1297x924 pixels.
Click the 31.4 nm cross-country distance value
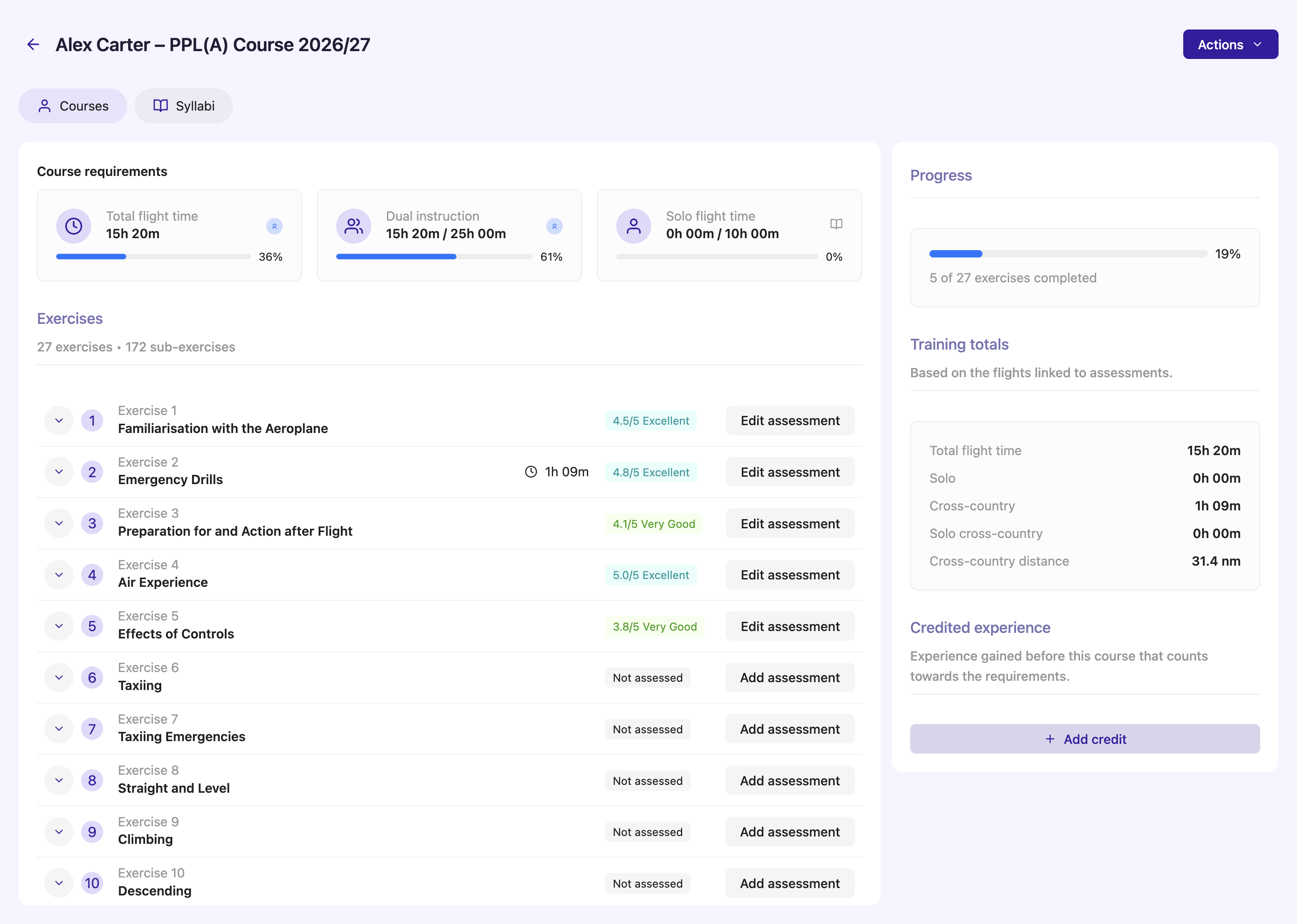[x=1215, y=561]
